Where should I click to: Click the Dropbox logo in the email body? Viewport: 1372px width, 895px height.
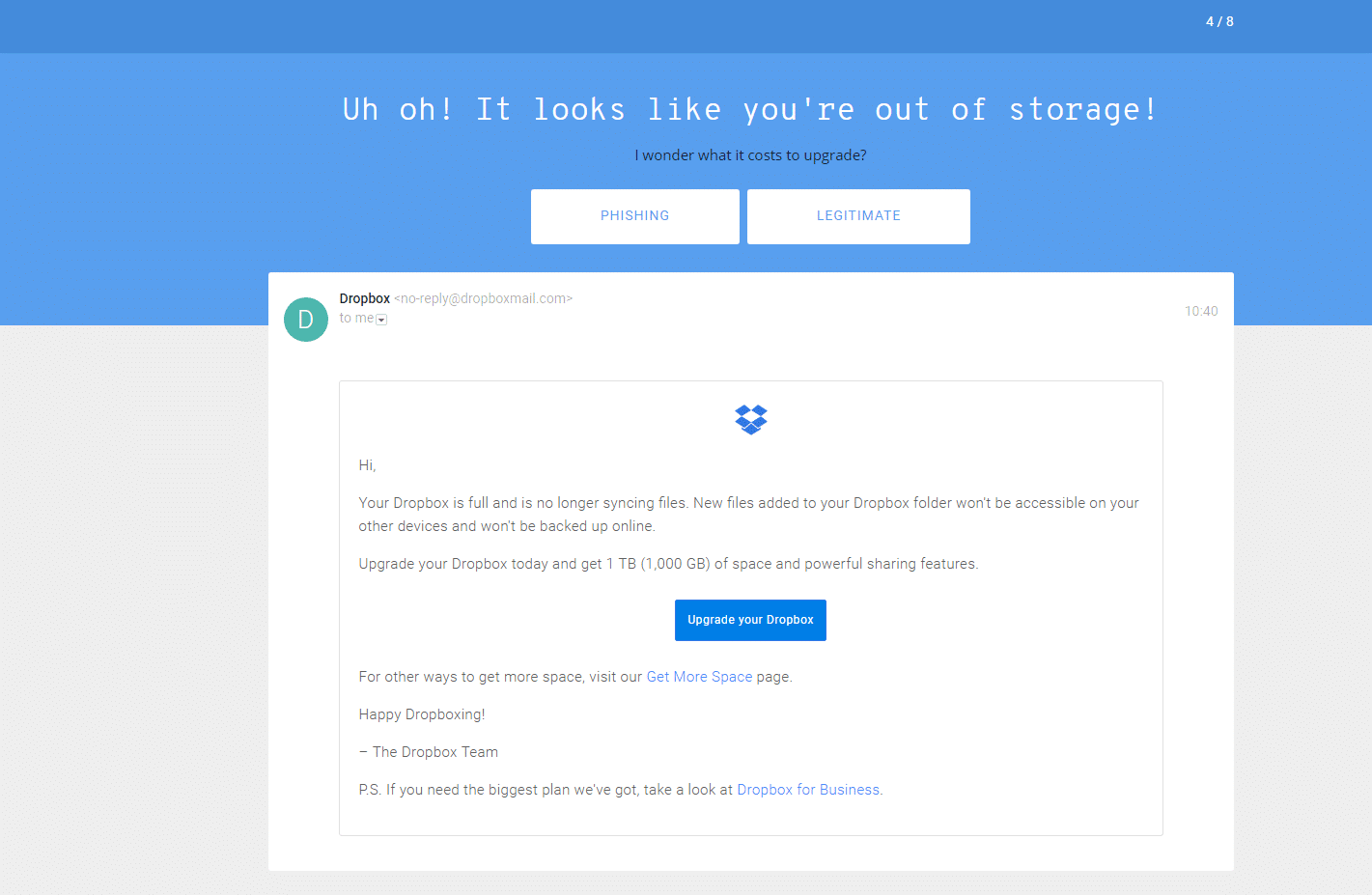click(750, 418)
